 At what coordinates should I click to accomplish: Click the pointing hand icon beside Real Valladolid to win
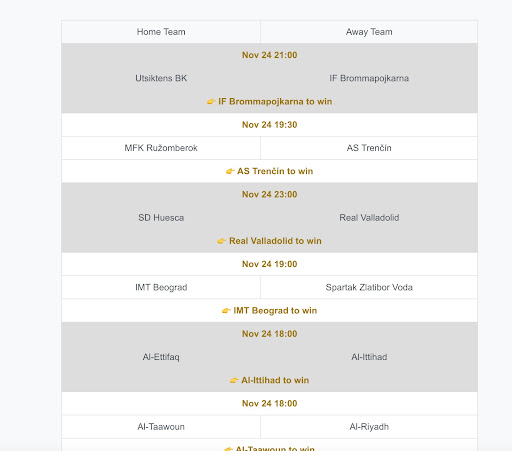tap(222, 241)
